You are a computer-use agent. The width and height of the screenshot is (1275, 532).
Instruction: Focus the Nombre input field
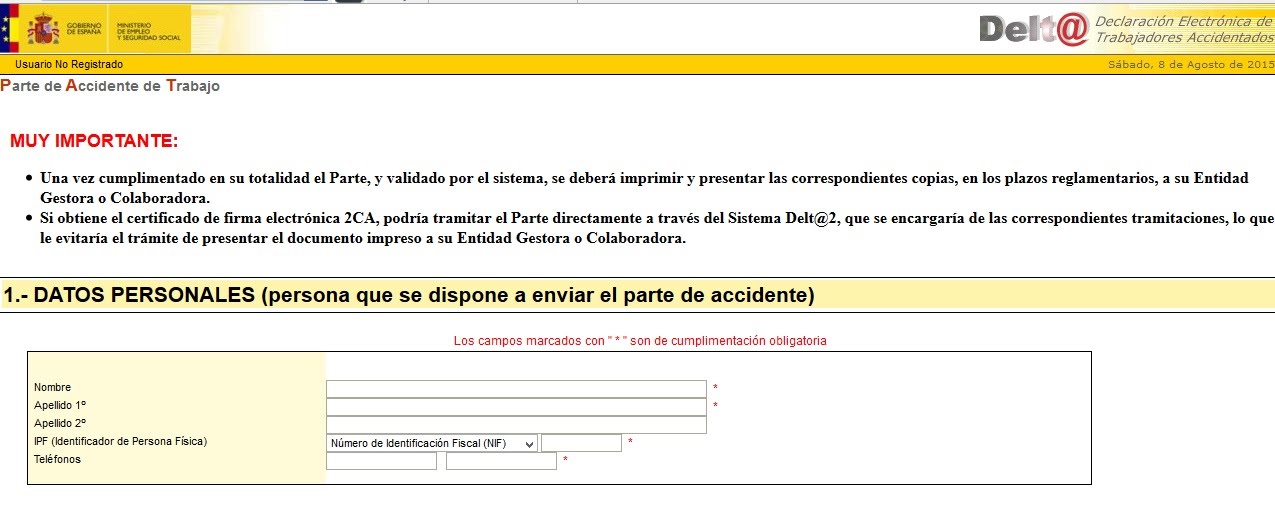point(516,389)
